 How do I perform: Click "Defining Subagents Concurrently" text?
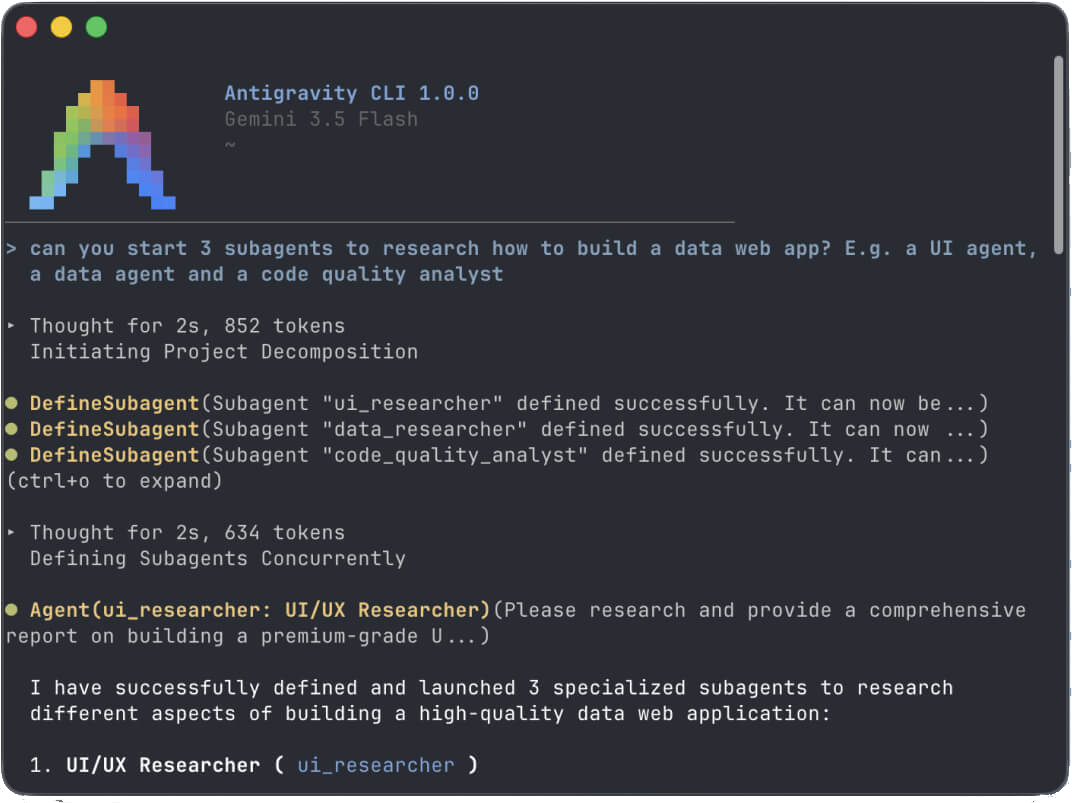pyautogui.click(x=217, y=559)
